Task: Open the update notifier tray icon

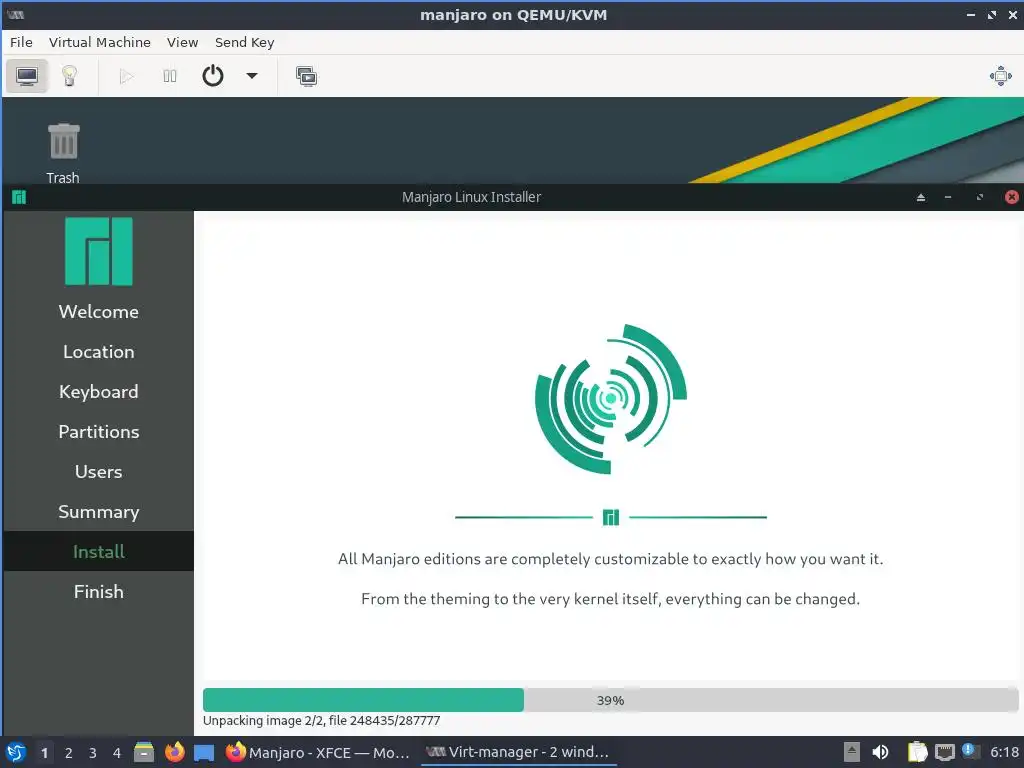Action: 970,751
